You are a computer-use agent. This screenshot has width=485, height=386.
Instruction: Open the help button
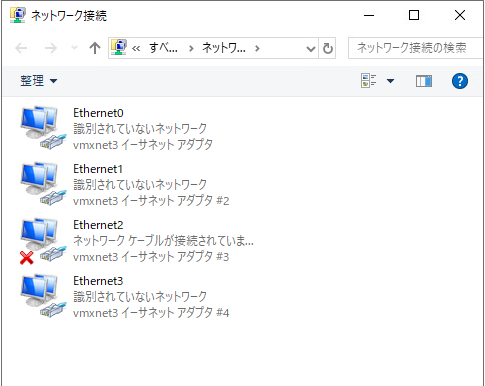[x=460, y=81]
